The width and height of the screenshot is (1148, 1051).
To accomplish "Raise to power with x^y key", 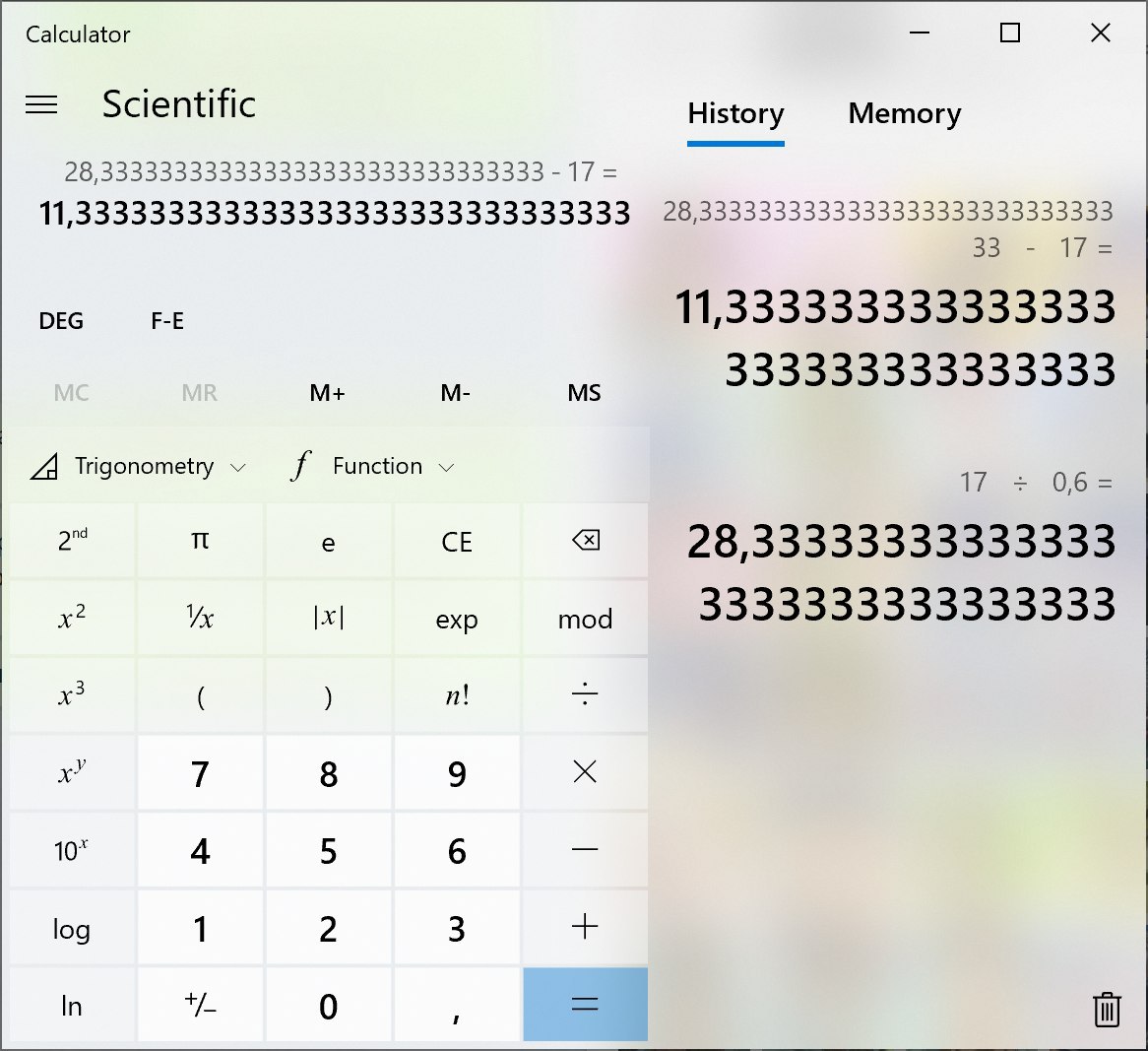I will click(72, 772).
